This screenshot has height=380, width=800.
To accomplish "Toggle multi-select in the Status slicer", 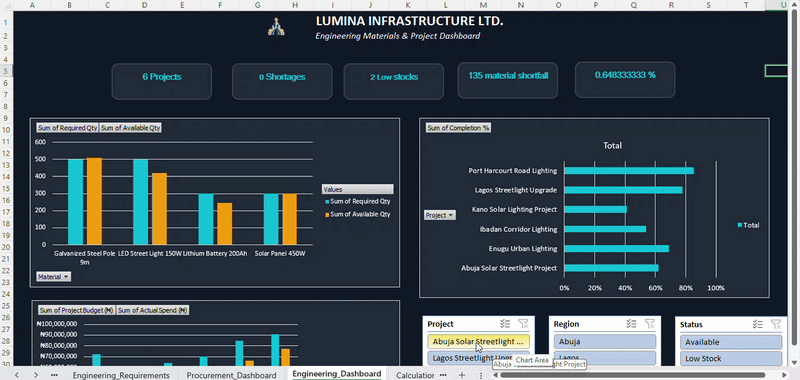I will (758, 323).
